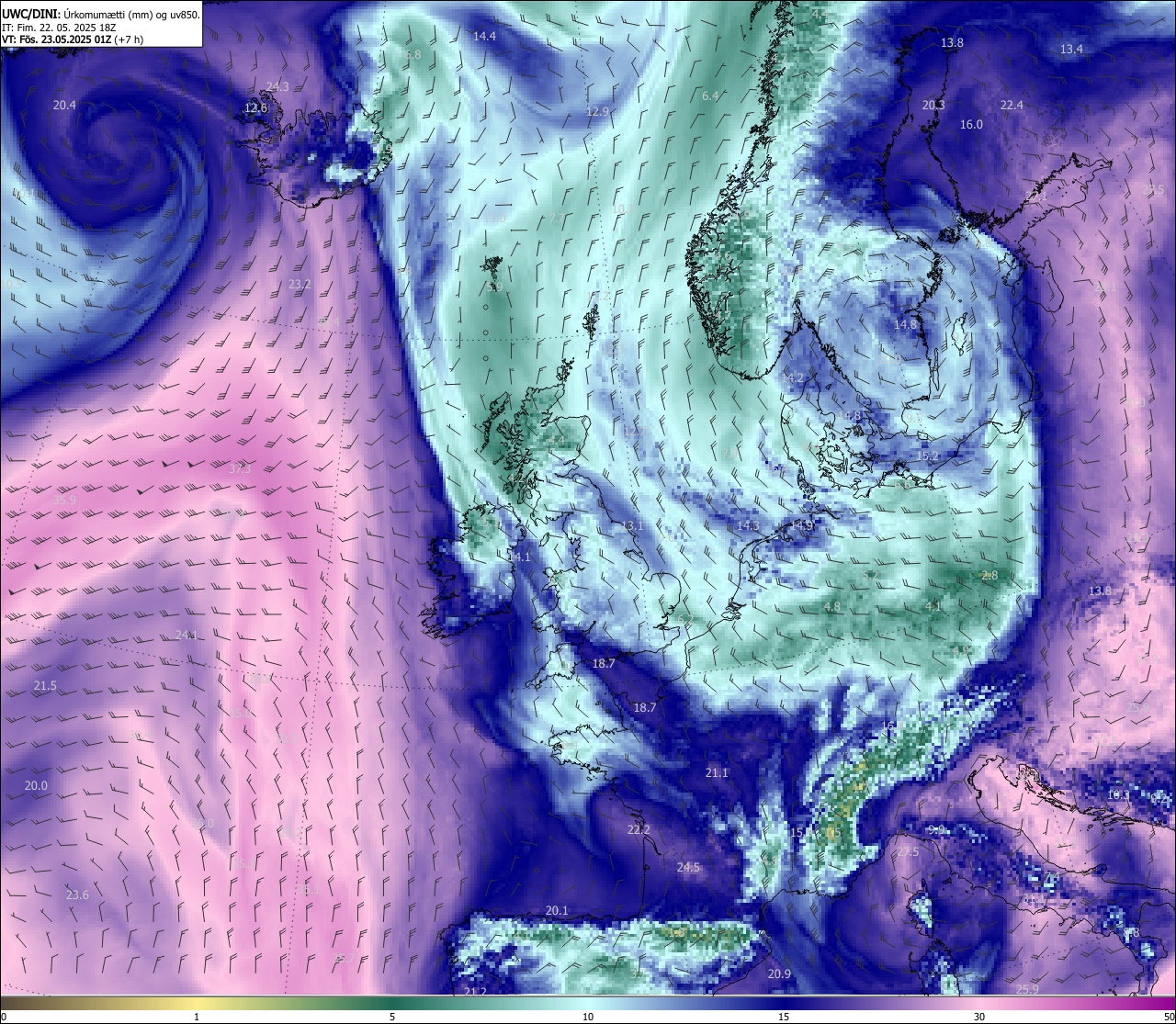Click the 14.3 value label
This screenshot has width=1176, height=1024.
748,526
